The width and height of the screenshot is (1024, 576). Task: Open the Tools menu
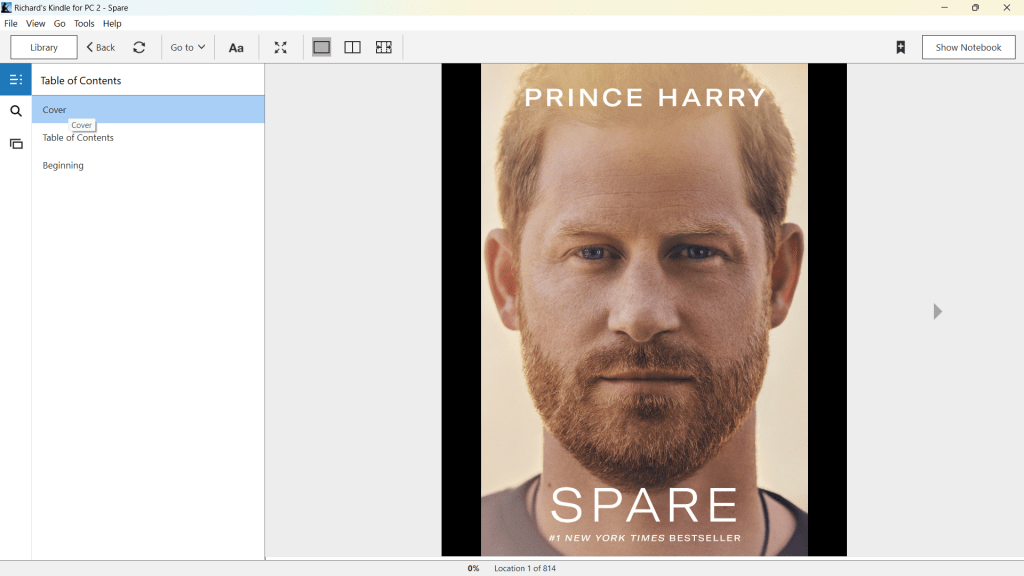(x=84, y=23)
